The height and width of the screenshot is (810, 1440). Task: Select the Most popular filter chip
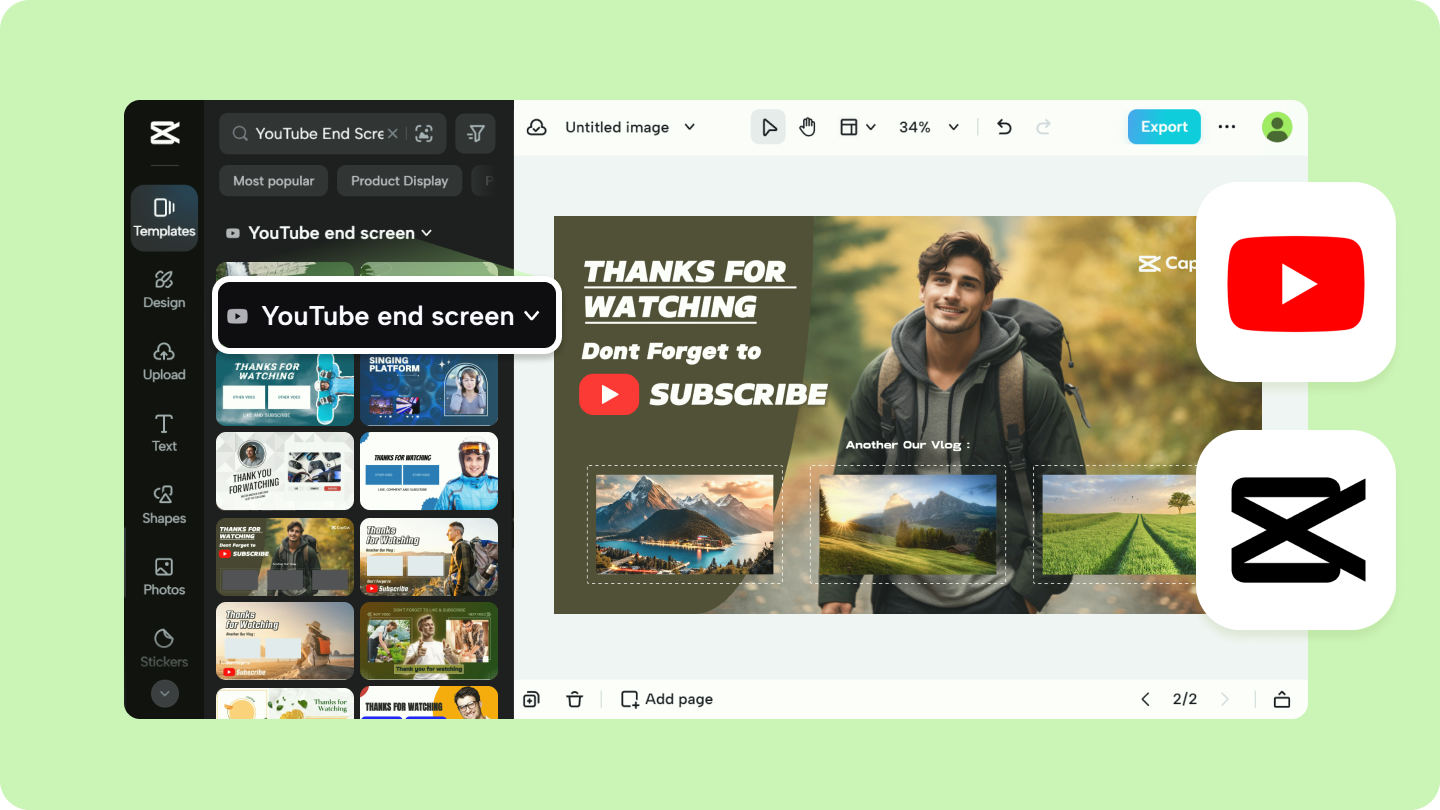[x=273, y=181]
